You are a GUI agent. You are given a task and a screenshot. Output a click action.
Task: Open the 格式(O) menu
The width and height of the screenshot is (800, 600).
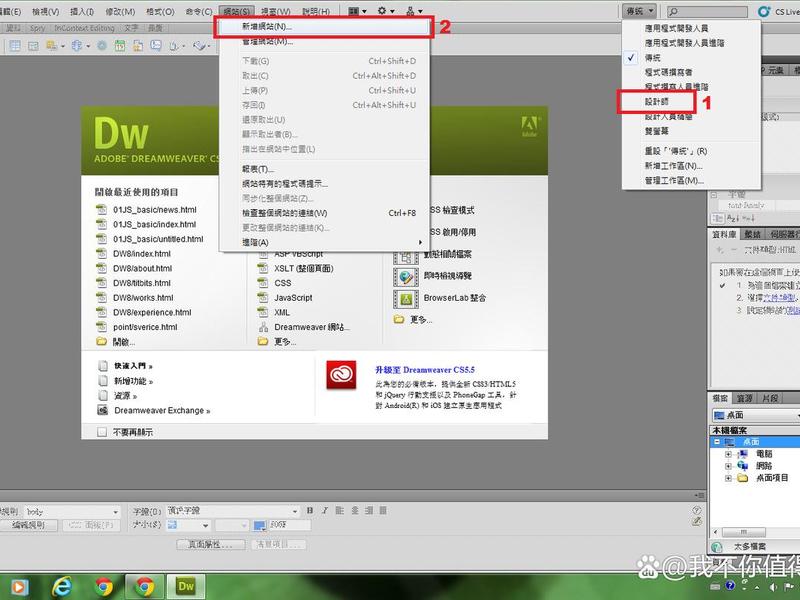coord(161,11)
